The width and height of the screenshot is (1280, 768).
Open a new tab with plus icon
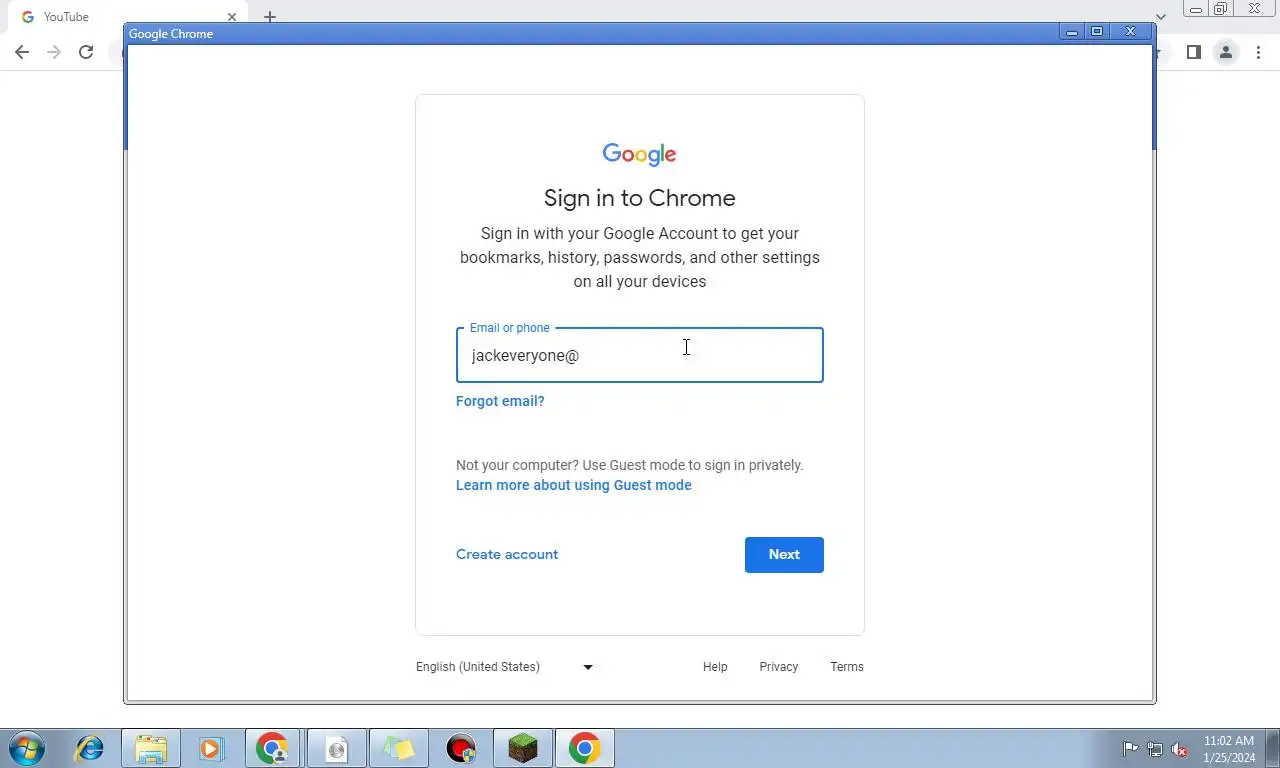(x=270, y=17)
